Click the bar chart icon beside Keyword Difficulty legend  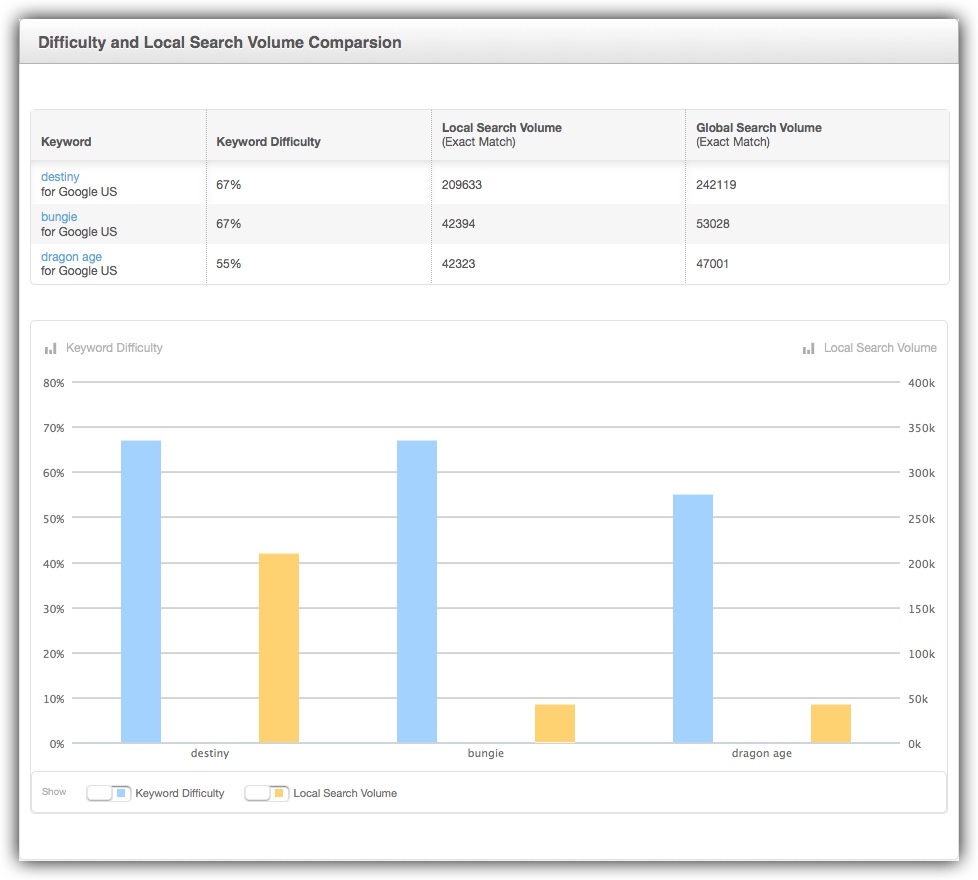point(51,349)
